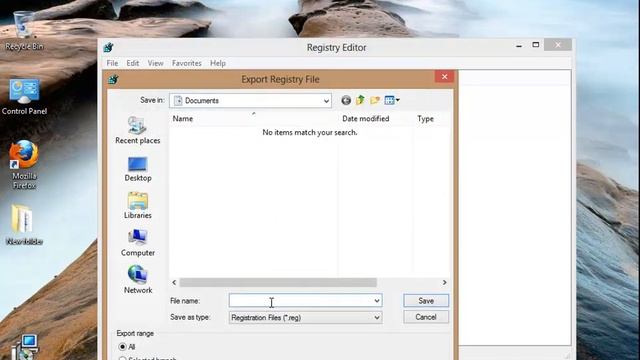Go to Network in places bar
Image resolution: width=640 pixels, height=360 pixels.
[138, 280]
